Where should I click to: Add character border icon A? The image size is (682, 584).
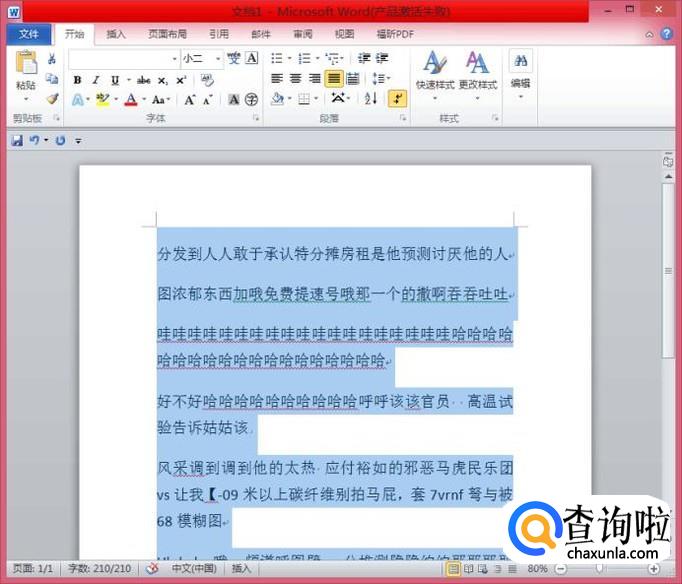252,58
